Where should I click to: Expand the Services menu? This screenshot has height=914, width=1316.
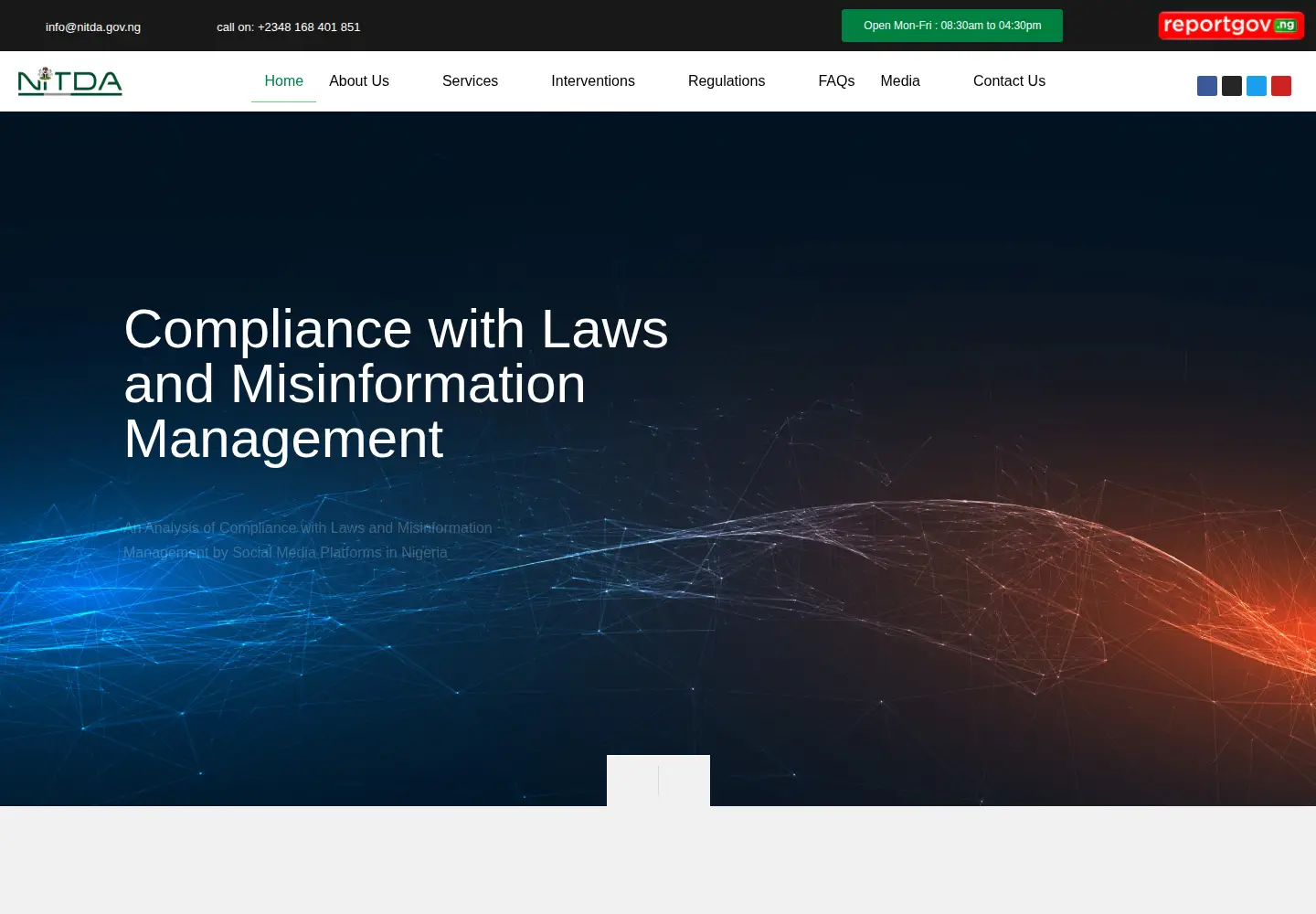(x=470, y=81)
